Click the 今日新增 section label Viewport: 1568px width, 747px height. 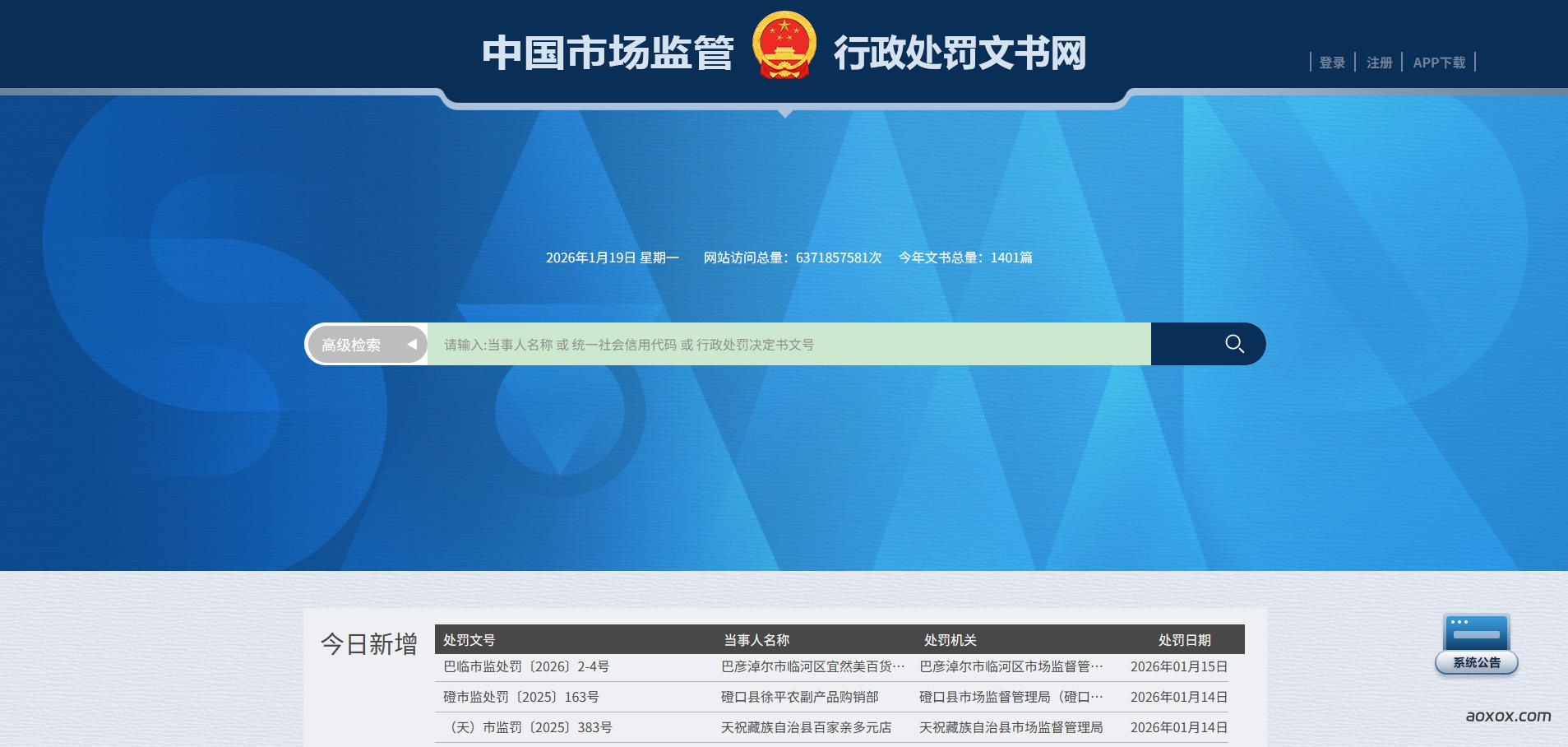(369, 643)
